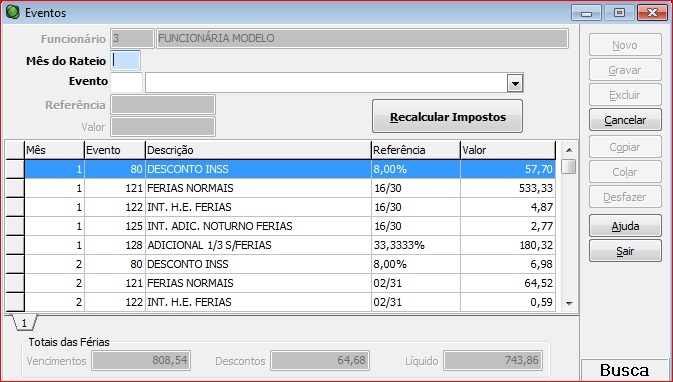Click the Colar button

[625, 172]
